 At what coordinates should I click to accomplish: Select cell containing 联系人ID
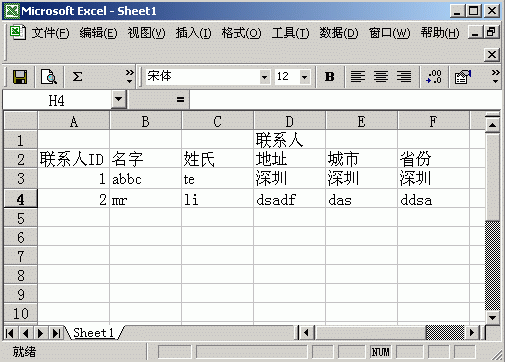74,159
